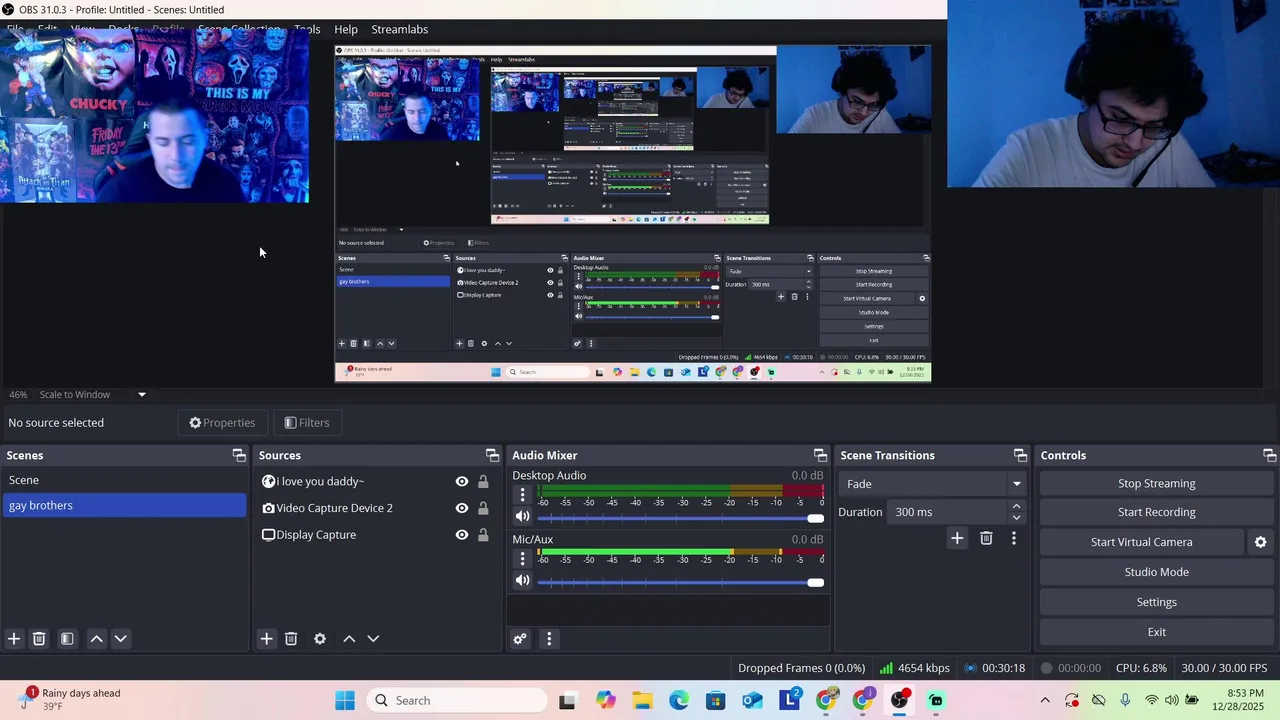The image size is (1280, 720).
Task: Increase the transition duration with the up arrow
Action: [x=1016, y=506]
